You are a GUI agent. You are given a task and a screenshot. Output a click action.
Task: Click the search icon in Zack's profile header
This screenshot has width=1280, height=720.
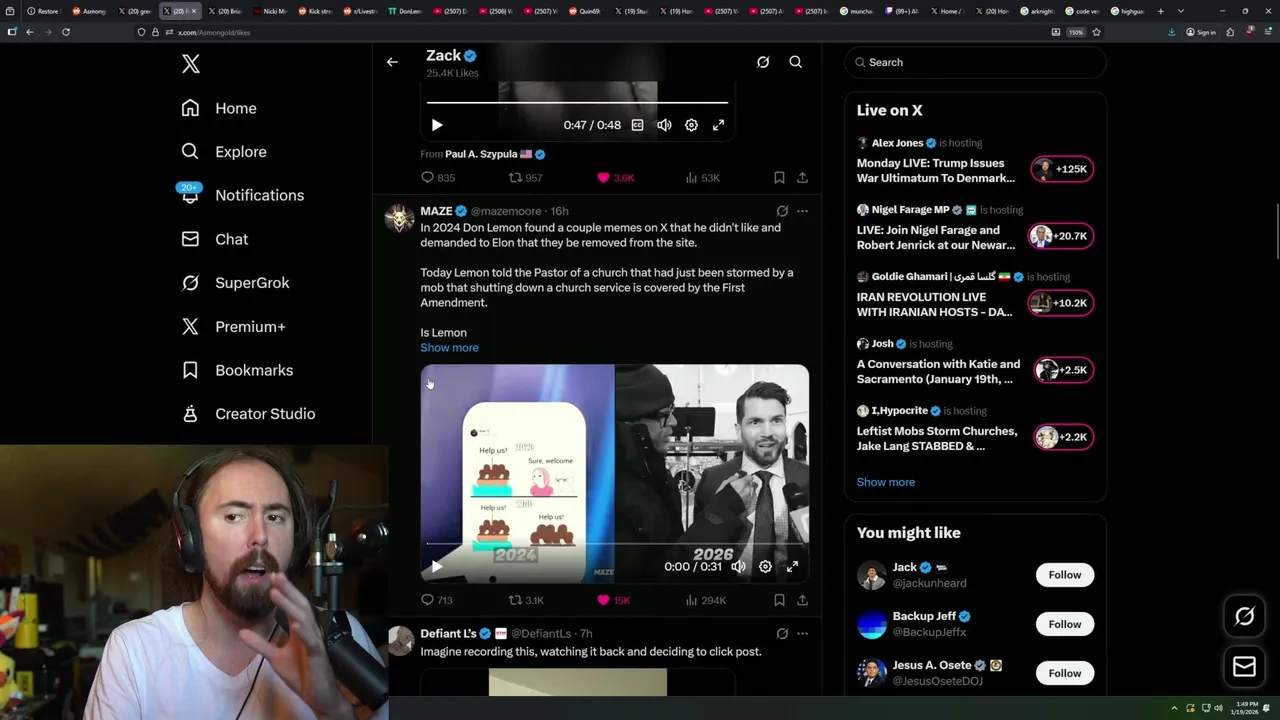796,62
